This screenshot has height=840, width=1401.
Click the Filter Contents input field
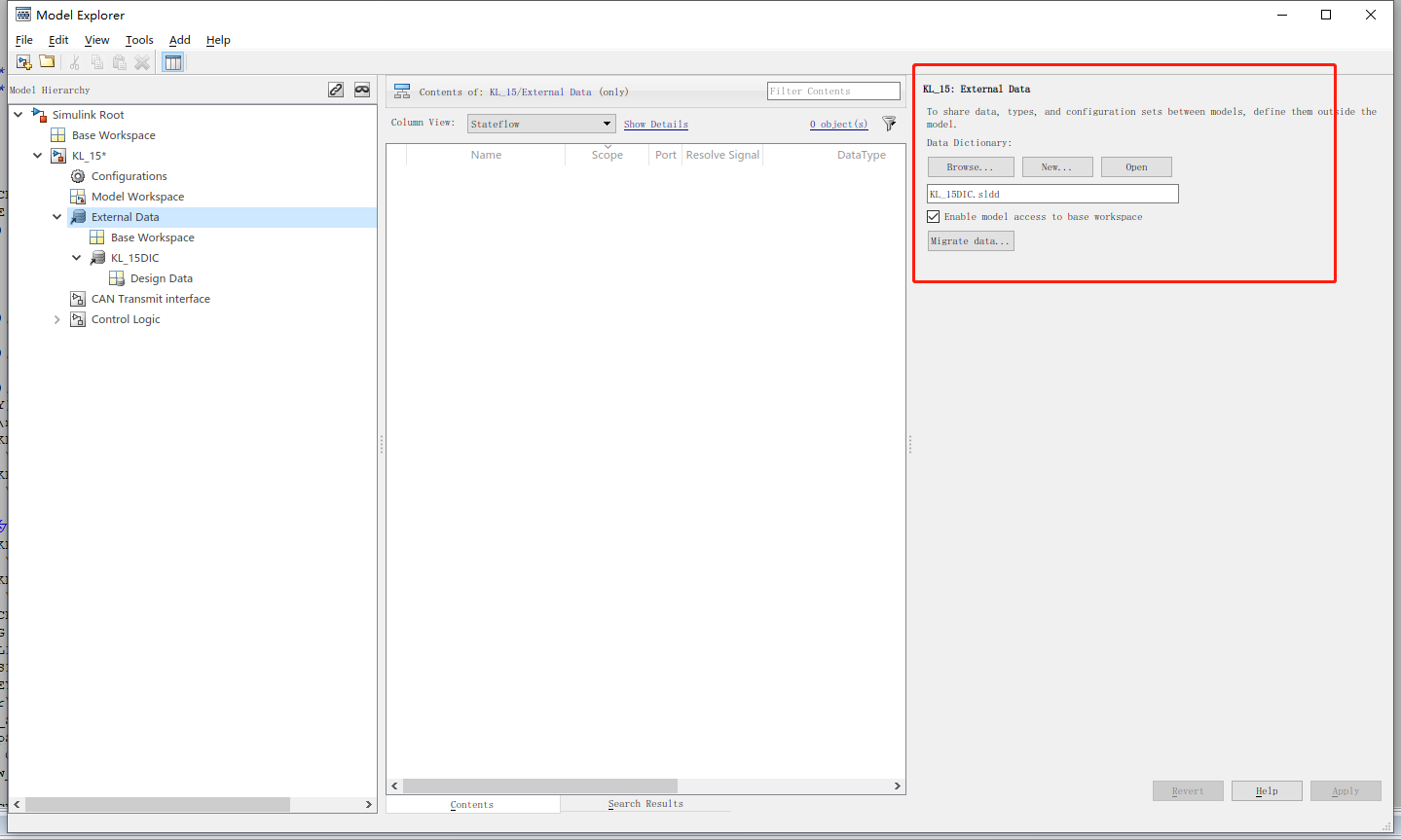click(833, 91)
